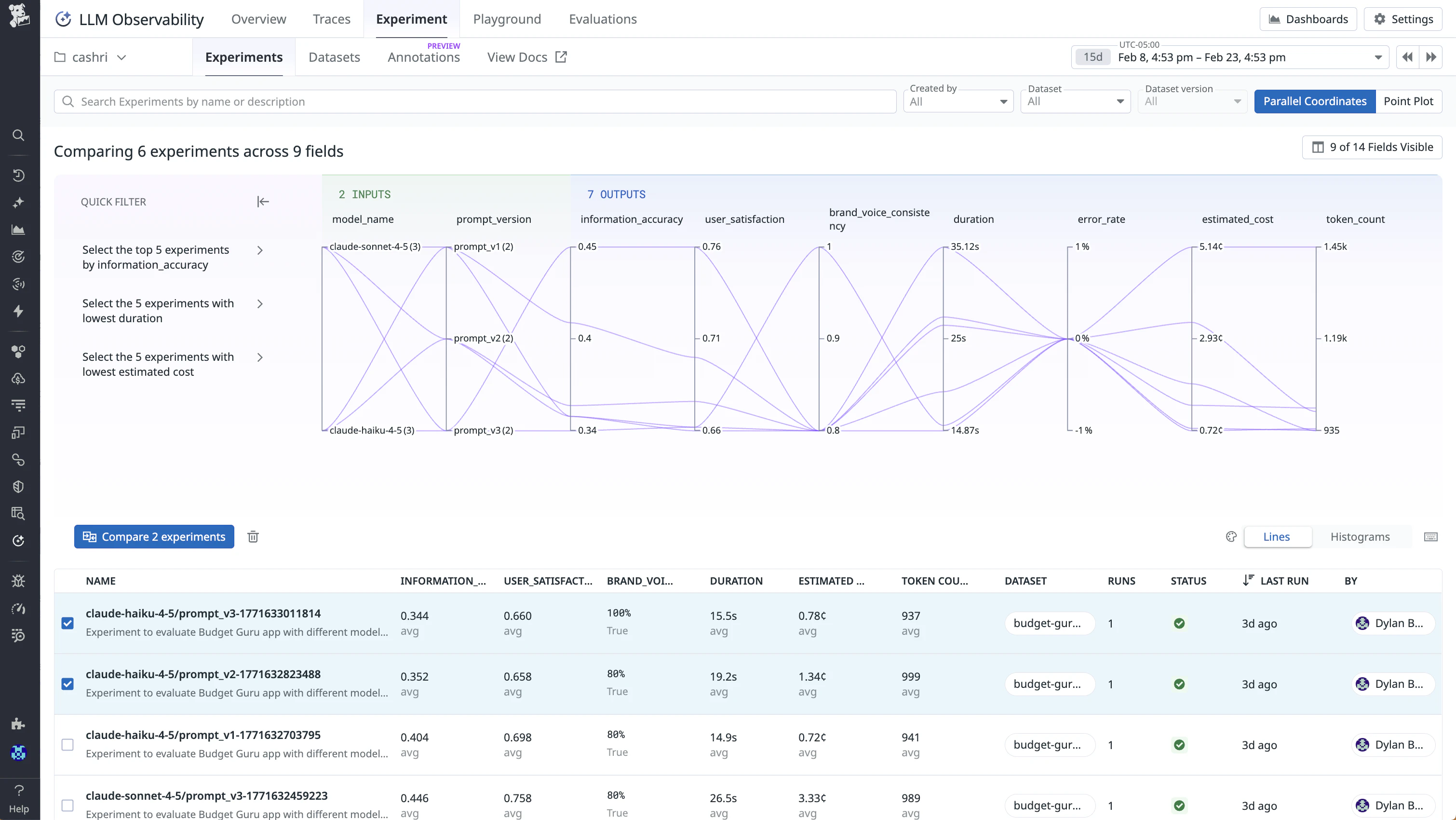1456x820 pixels.
Task: Uncheck the claude-haiku-4-5/prompt_v3 experiment row
Action: 67,623
